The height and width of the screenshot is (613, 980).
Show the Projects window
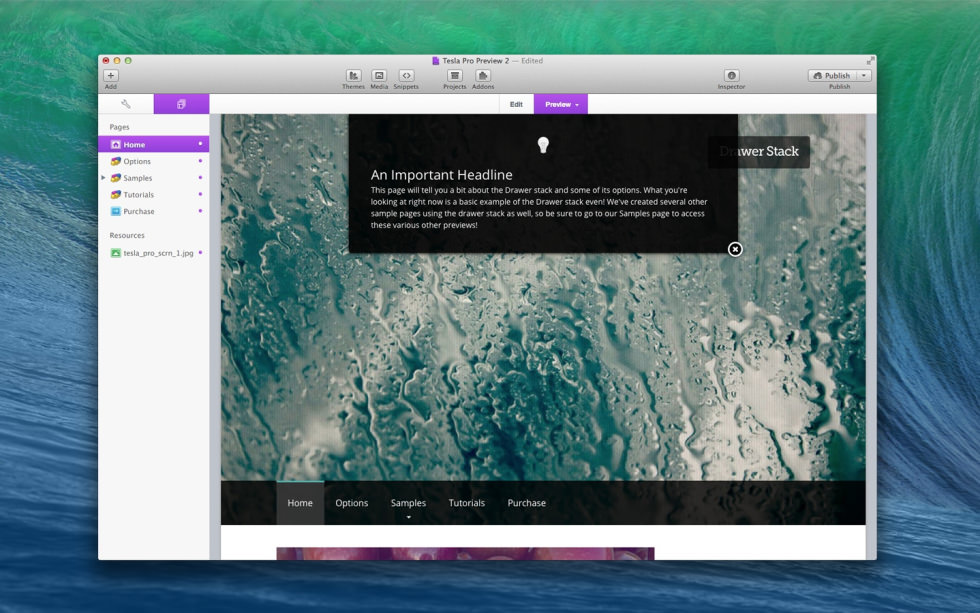pyautogui.click(x=454, y=76)
